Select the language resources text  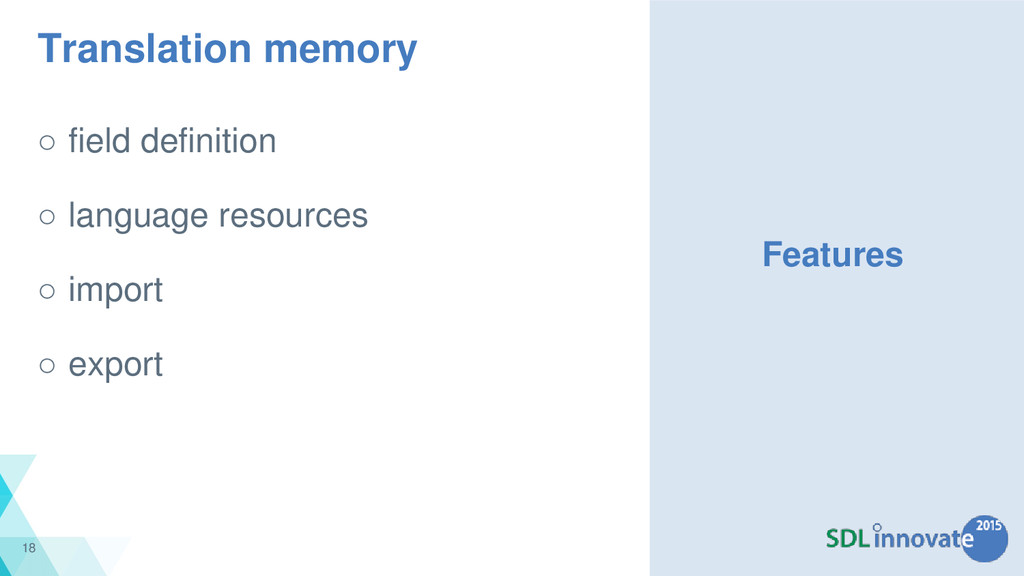click(x=218, y=216)
